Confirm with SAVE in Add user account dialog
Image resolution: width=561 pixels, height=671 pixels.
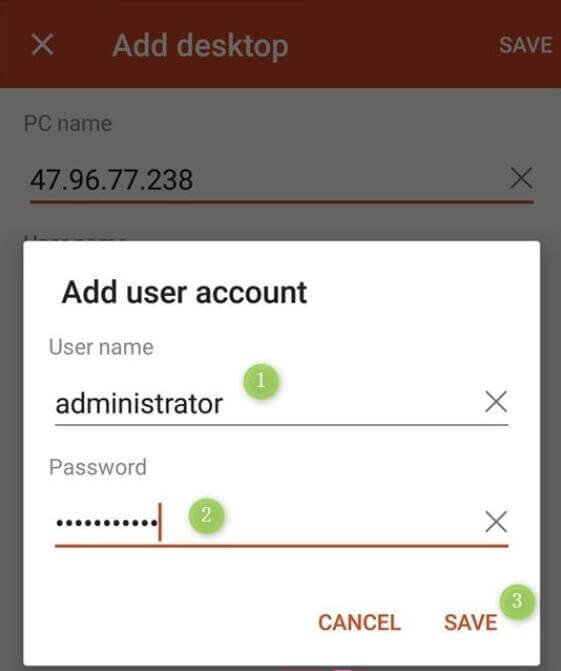(x=470, y=623)
